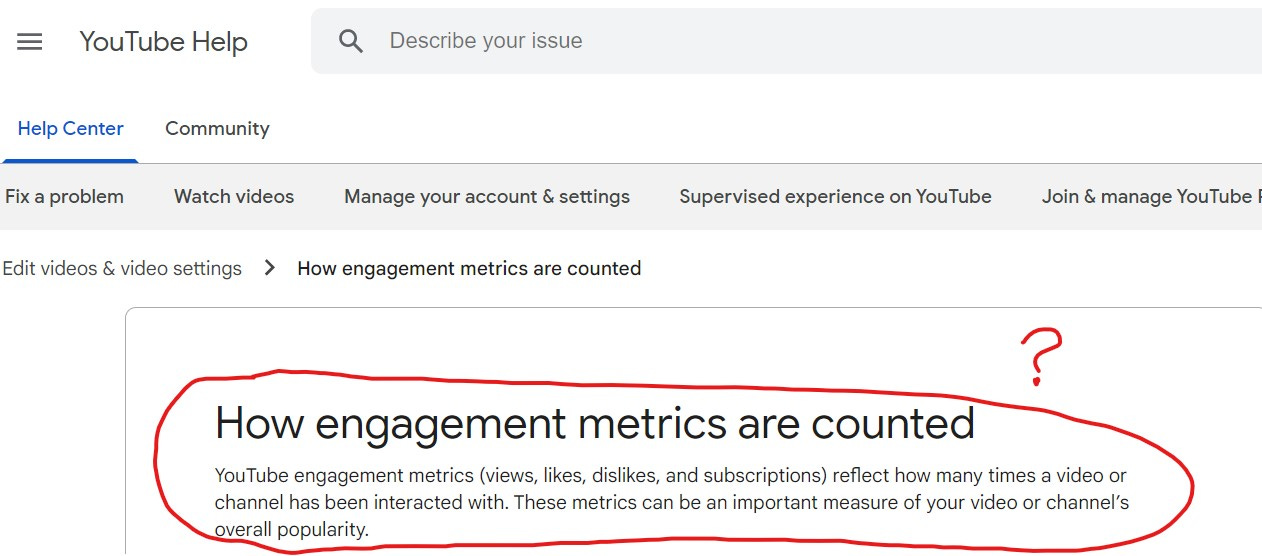This screenshot has height=556, width=1262.
Task: Go to Edit videos & video settings breadcrumb
Action: [122, 269]
